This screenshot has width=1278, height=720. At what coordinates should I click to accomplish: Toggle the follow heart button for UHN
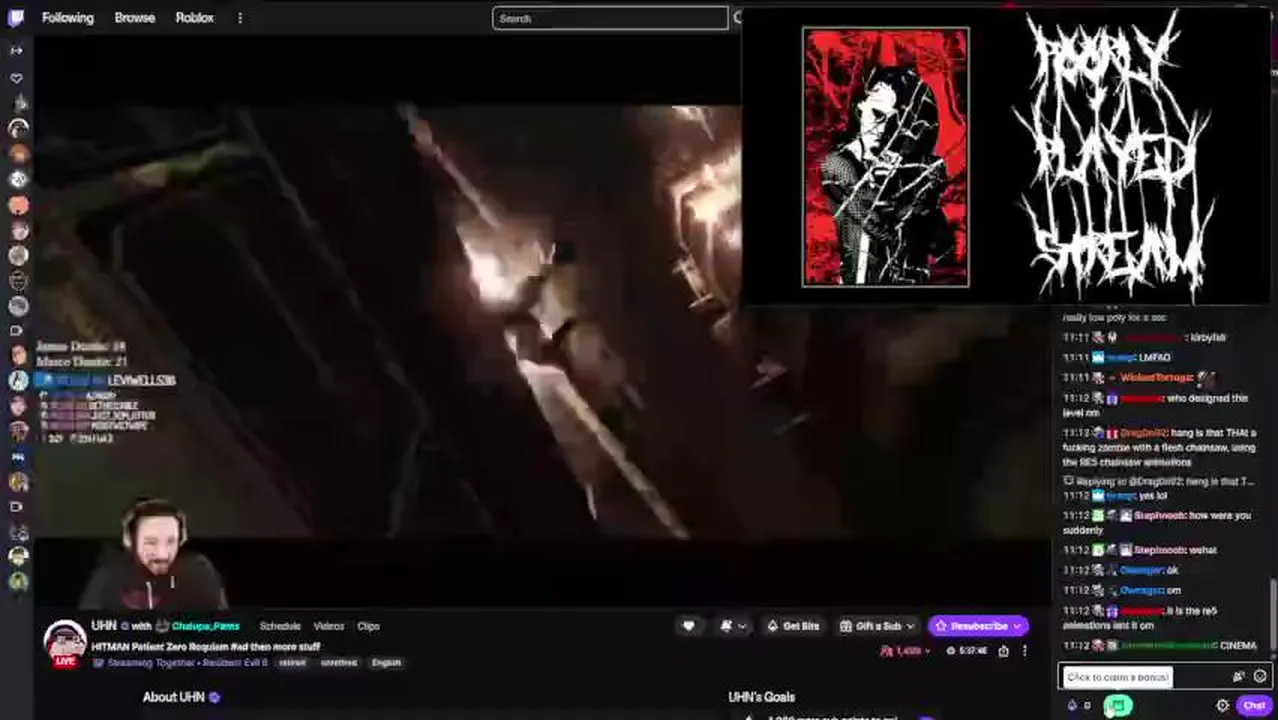click(x=688, y=626)
